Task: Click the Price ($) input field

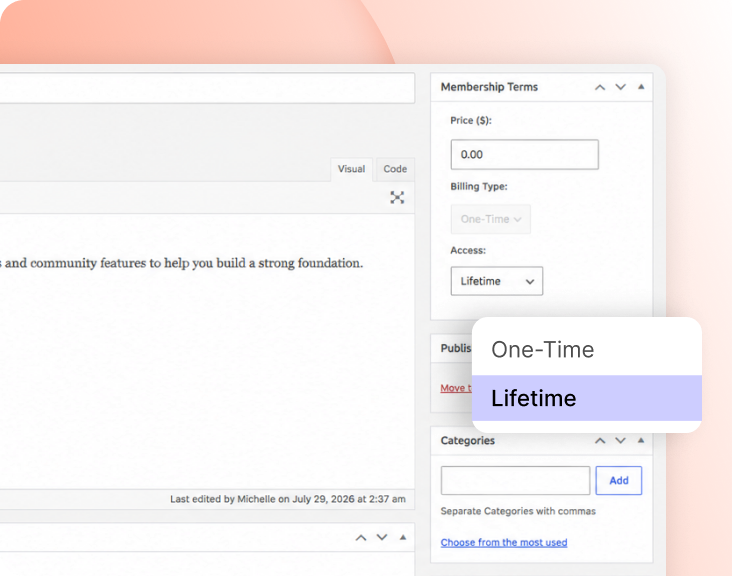Action: coord(524,155)
